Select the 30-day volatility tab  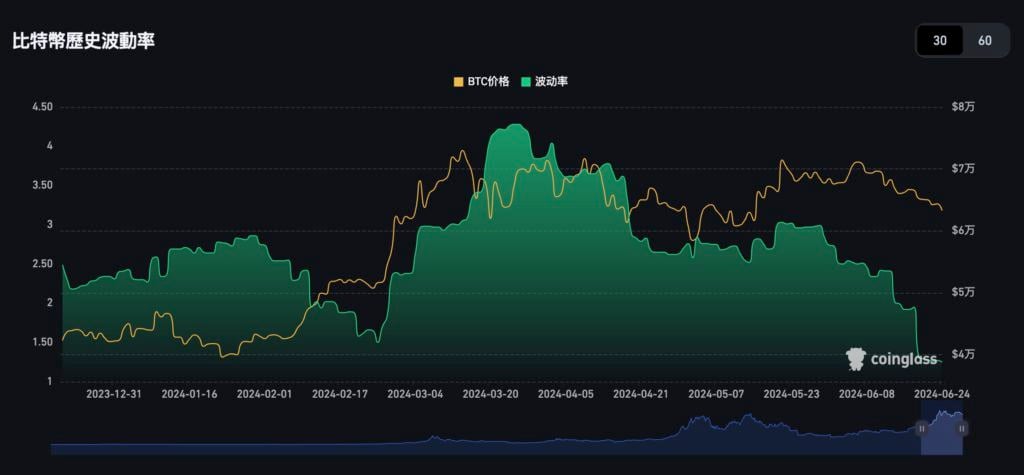coord(940,41)
